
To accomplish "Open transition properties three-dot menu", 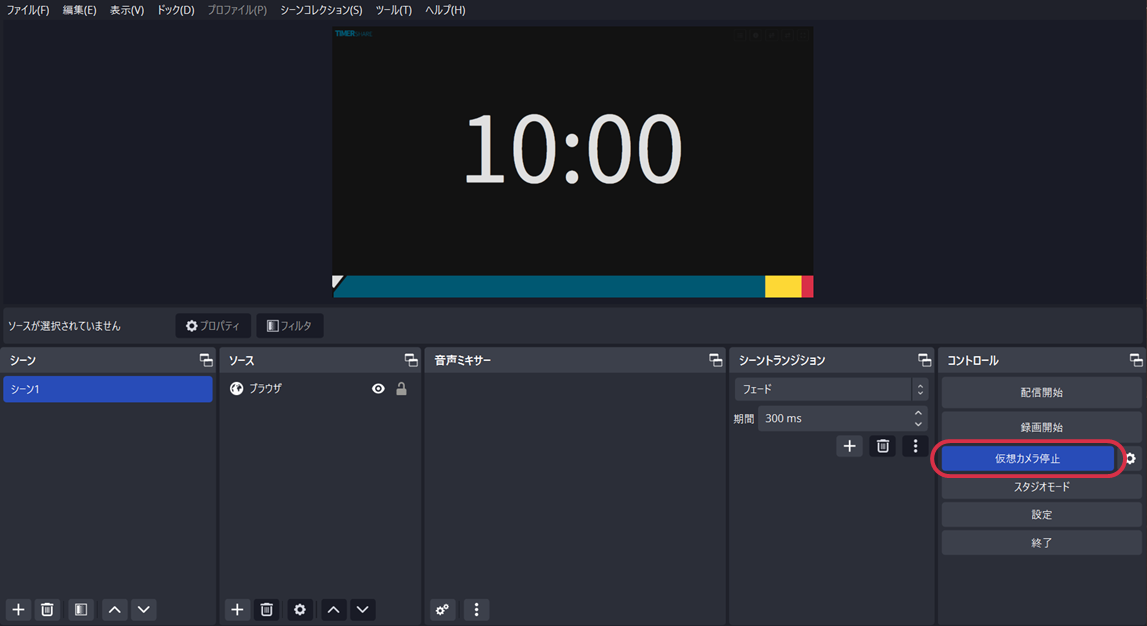I will pos(915,446).
